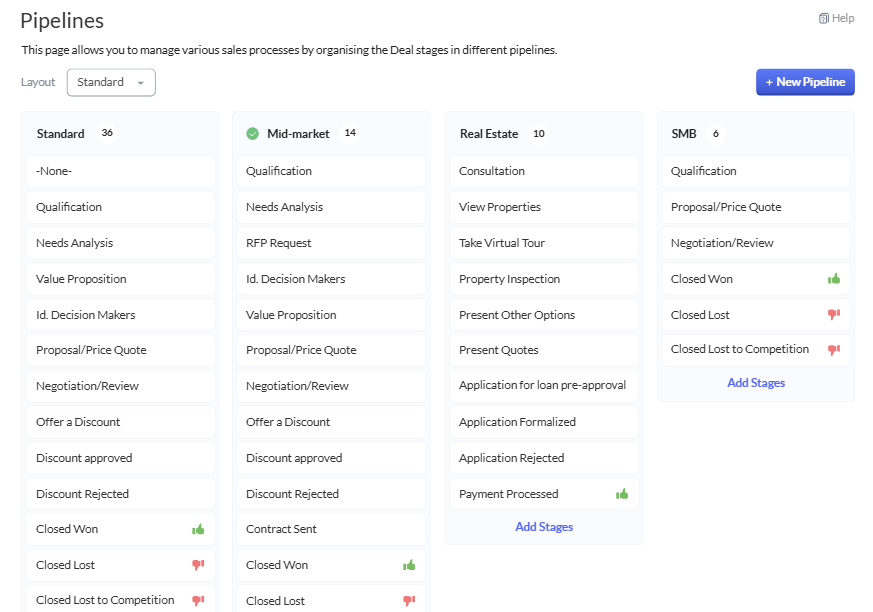Select the Standard pipeline header
Screen dimensions: 873x612
tap(61, 134)
